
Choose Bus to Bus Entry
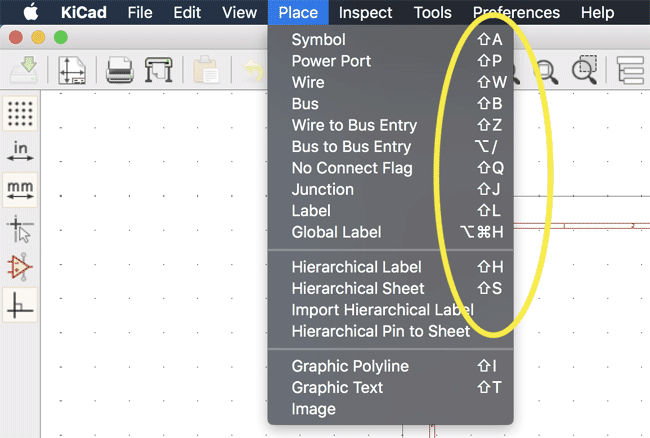tap(390, 147)
